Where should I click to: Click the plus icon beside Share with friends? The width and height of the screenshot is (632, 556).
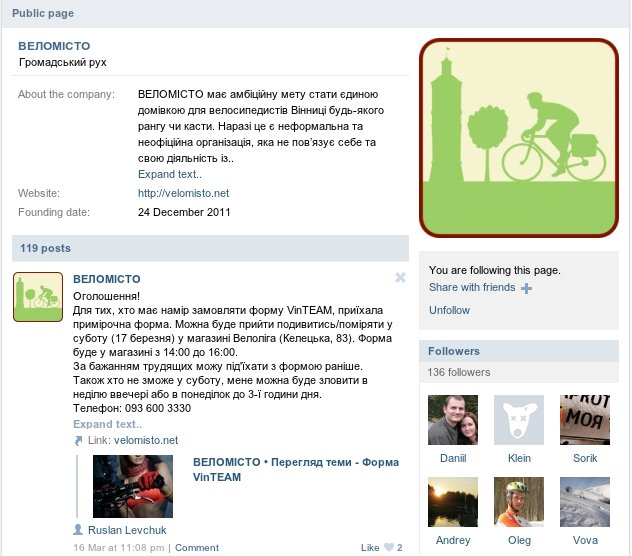(x=526, y=288)
